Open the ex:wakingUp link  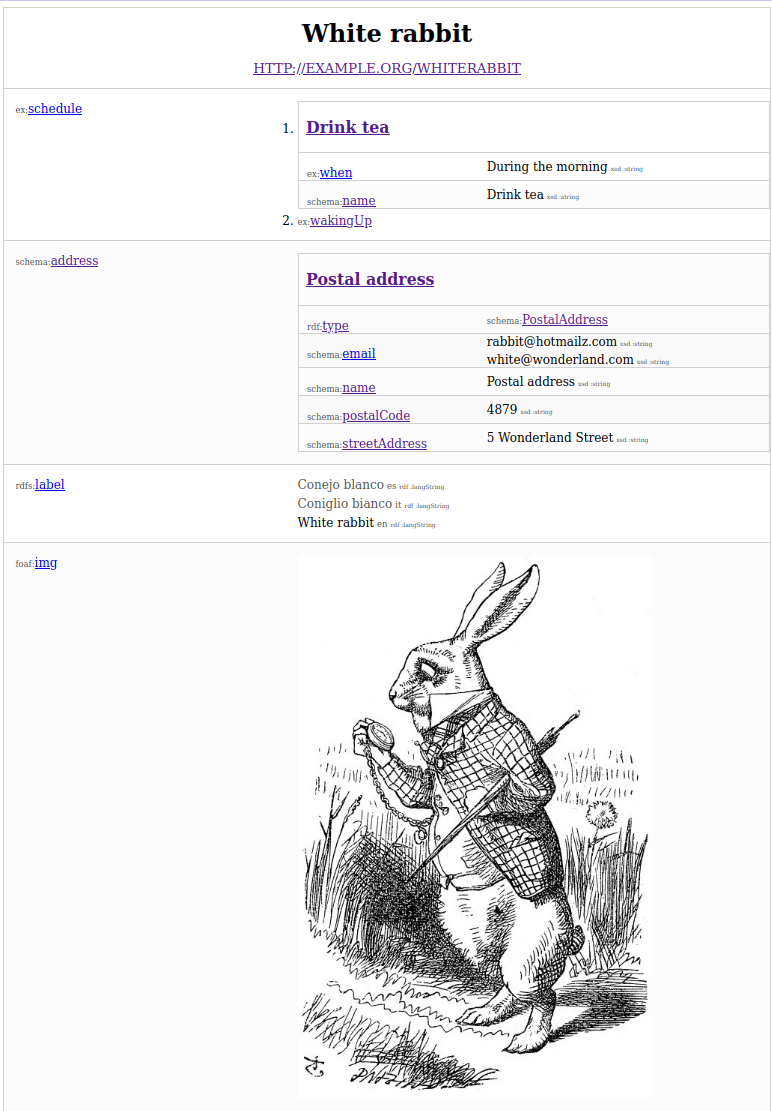point(341,220)
